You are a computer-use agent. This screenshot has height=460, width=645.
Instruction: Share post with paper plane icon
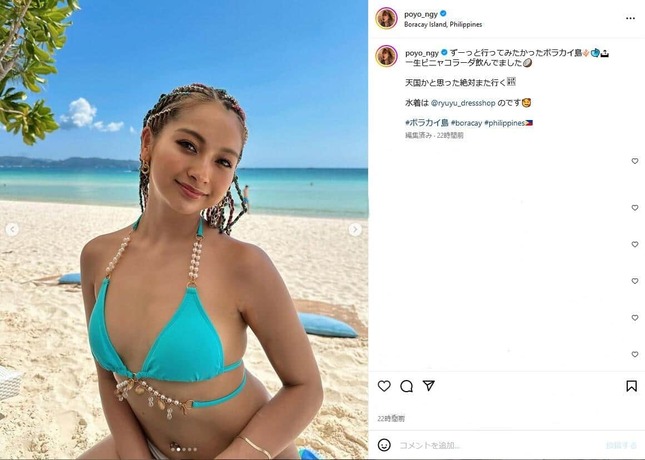click(429, 386)
